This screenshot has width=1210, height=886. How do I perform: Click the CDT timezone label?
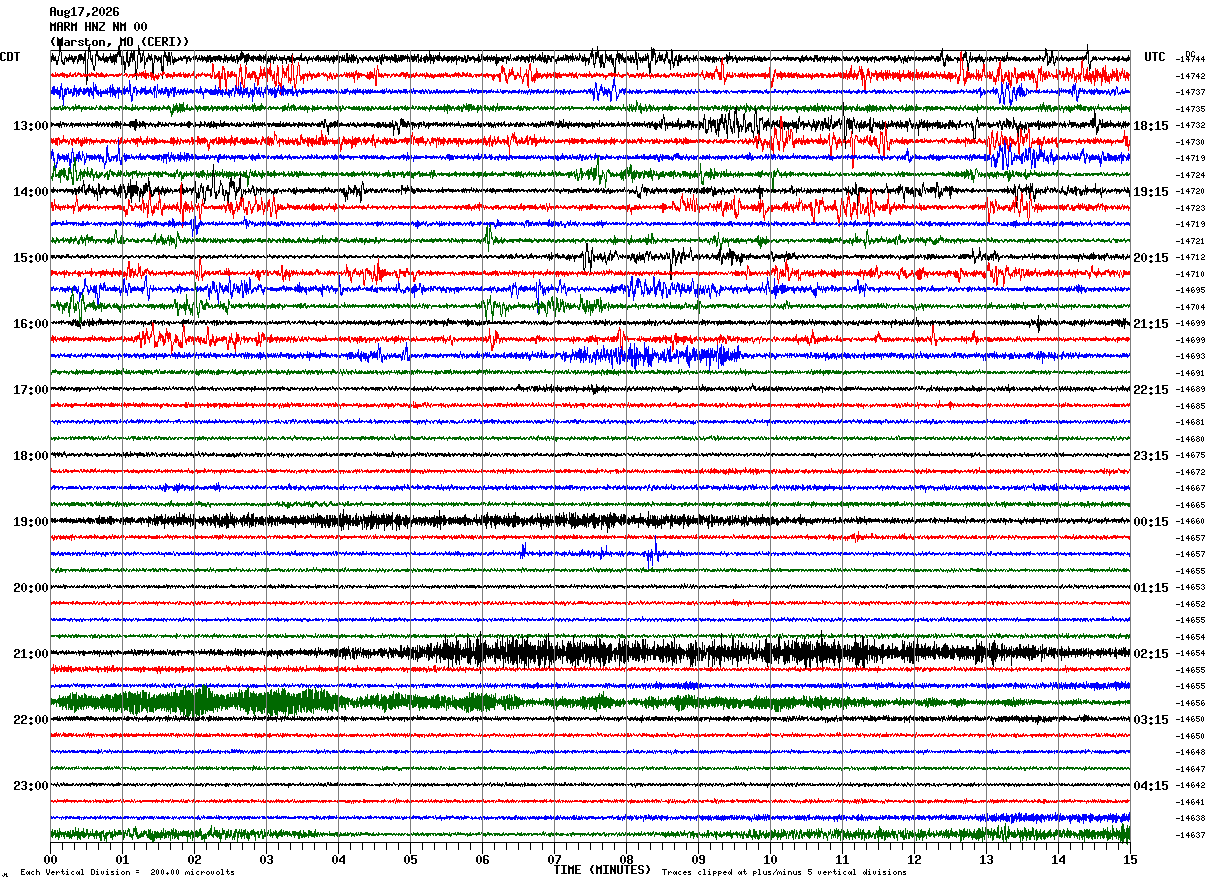pos(10,57)
